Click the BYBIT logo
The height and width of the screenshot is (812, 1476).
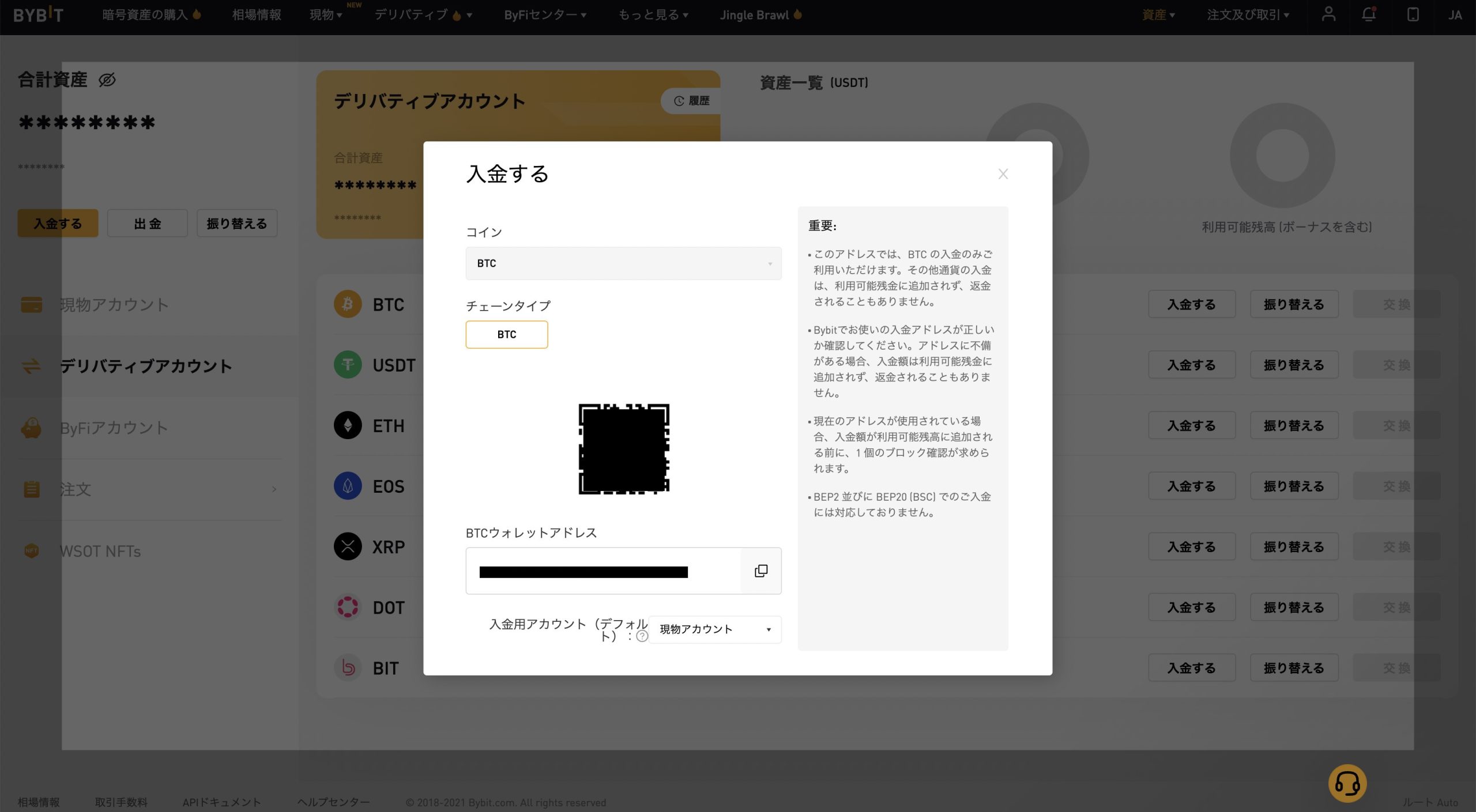click(x=38, y=14)
